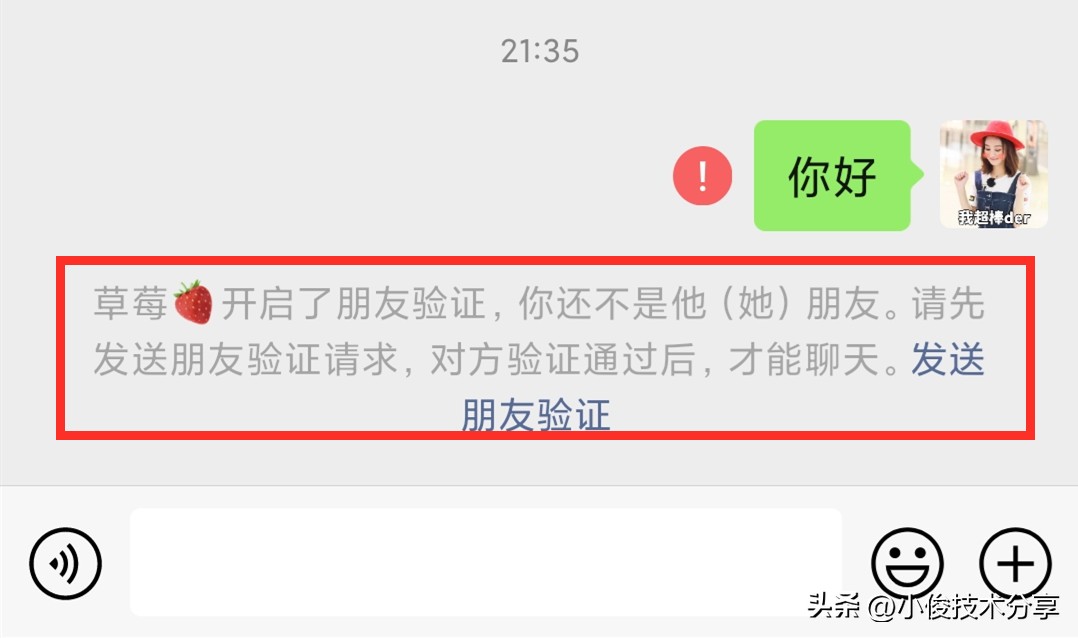Image resolution: width=1078 pixels, height=638 pixels.
Task: Open the plus attachments menu
Action: click(1015, 563)
